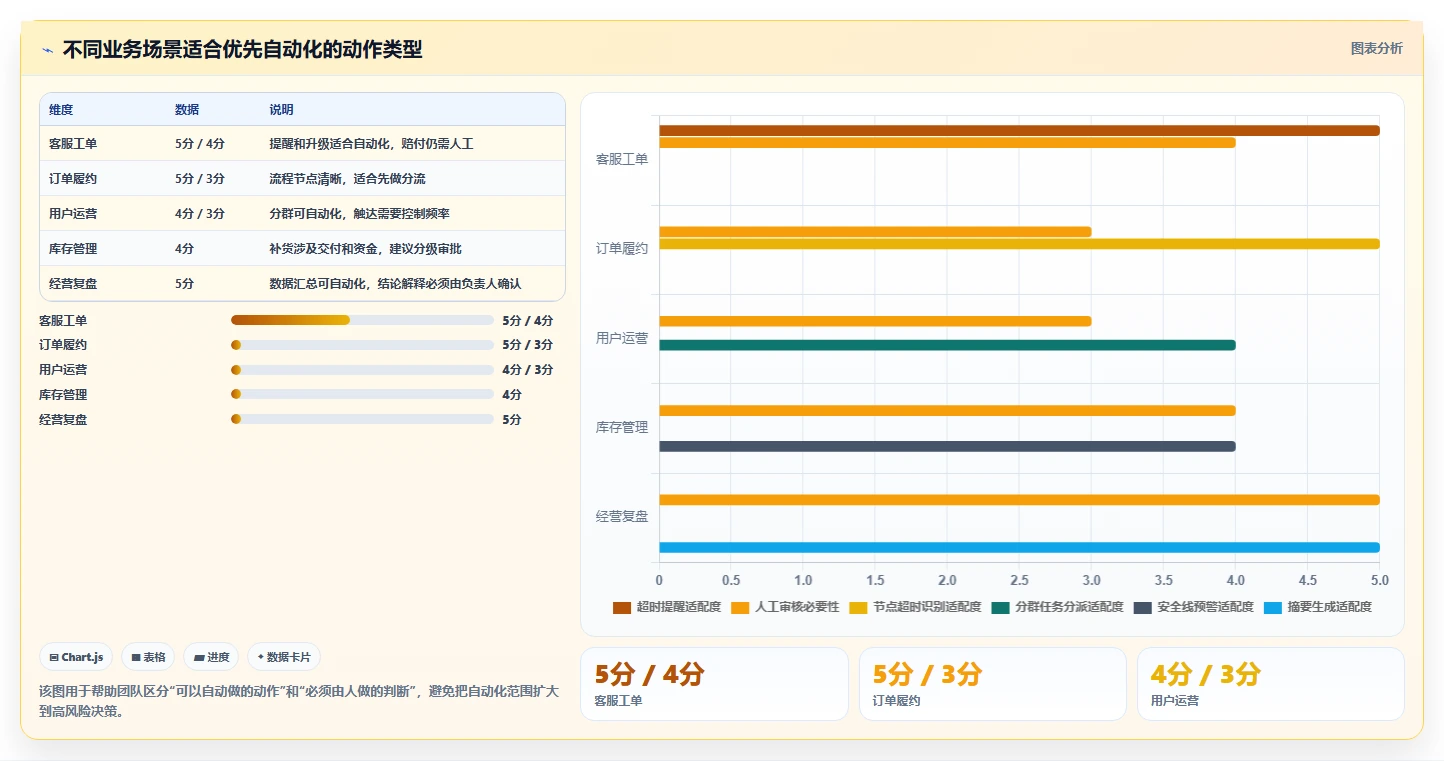The height and width of the screenshot is (761, 1444).
Task: Open the 4分 / 3分 用户运营 data card
Action: [x=1270, y=684]
